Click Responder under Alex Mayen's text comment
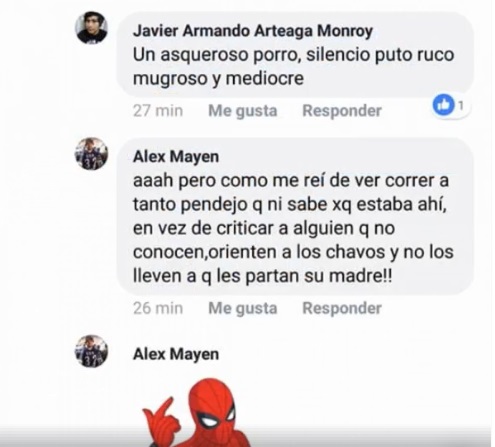495x447 pixels. tap(342, 308)
